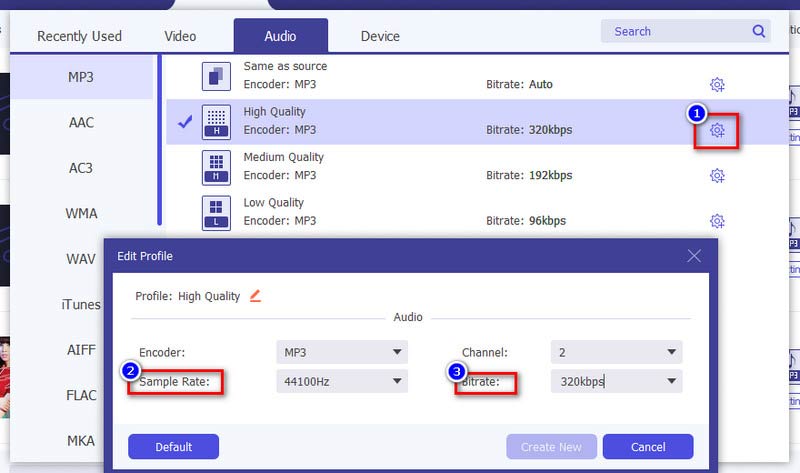Switch to the Device tab
Image resolution: width=800 pixels, height=473 pixels.
pos(380,36)
